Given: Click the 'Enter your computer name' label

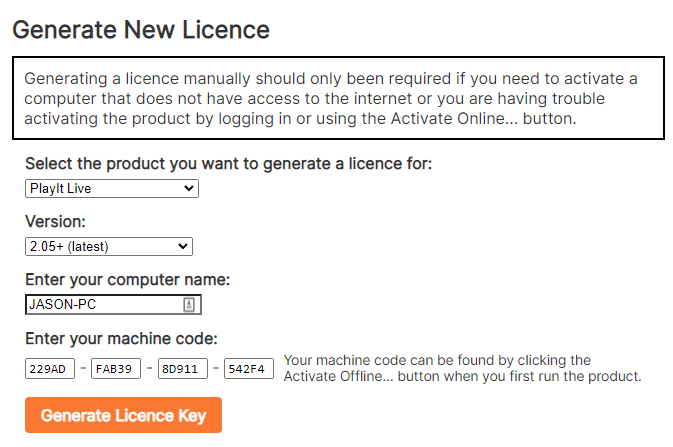Looking at the screenshot, I should 127,280.
